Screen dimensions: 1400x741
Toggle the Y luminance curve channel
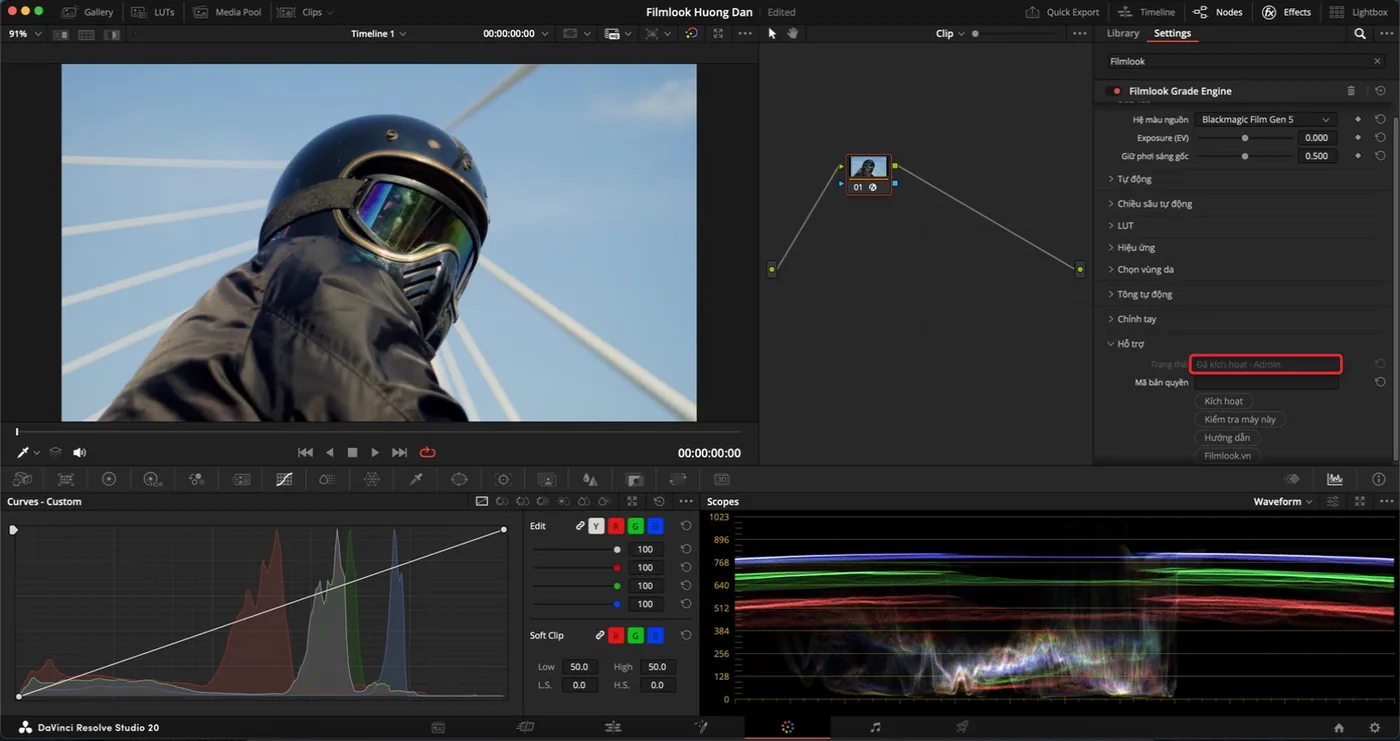(x=597, y=526)
